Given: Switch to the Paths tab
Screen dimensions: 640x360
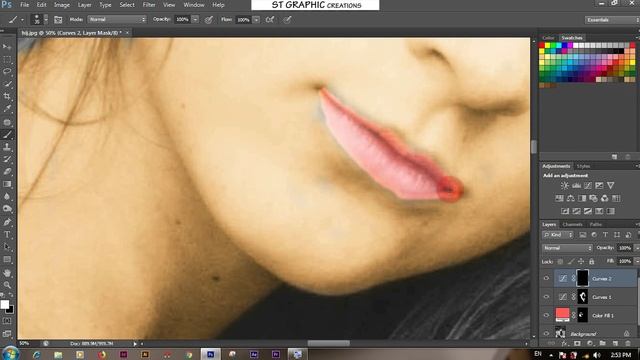Looking at the screenshot, I should (x=596, y=224).
